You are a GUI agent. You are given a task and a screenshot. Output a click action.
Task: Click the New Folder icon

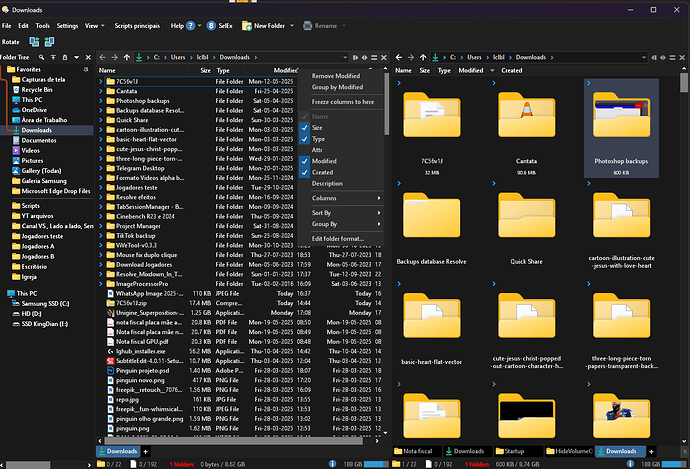pos(247,26)
